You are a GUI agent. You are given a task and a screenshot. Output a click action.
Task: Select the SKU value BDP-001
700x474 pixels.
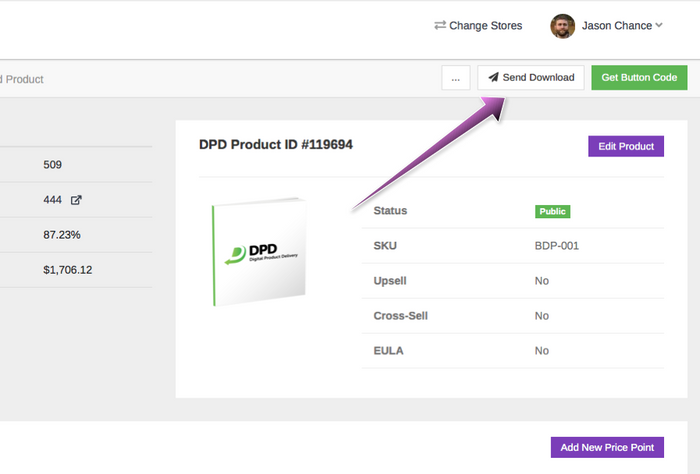[557, 246]
